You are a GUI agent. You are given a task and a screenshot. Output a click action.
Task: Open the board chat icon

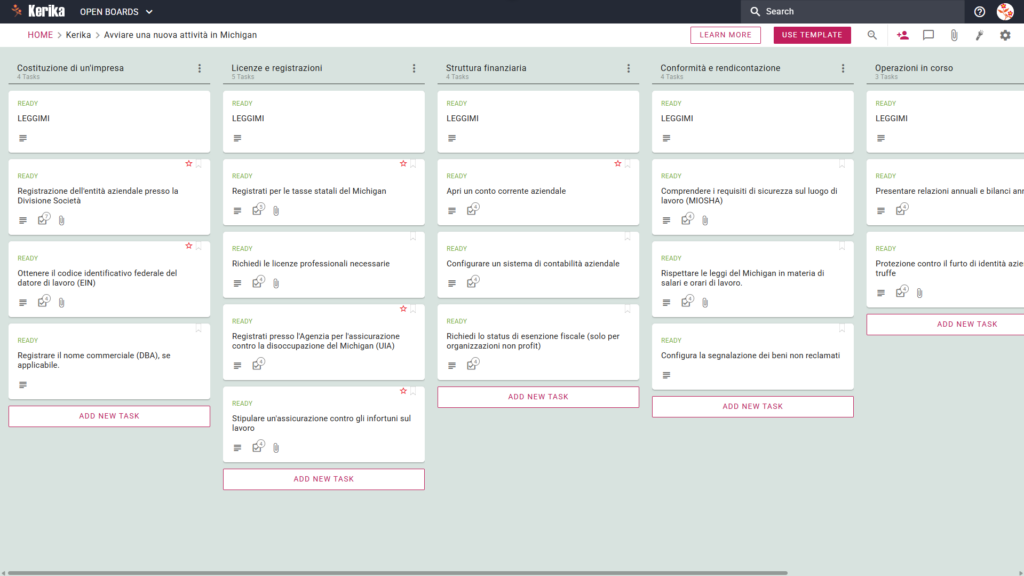pos(928,35)
